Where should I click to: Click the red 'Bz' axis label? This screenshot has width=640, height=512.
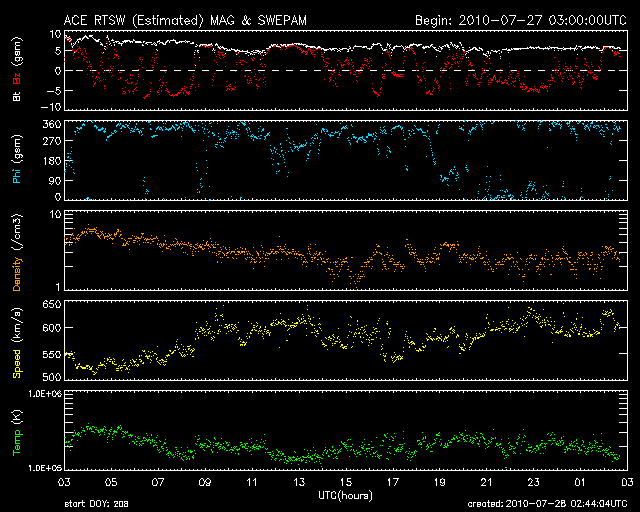point(17,78)
